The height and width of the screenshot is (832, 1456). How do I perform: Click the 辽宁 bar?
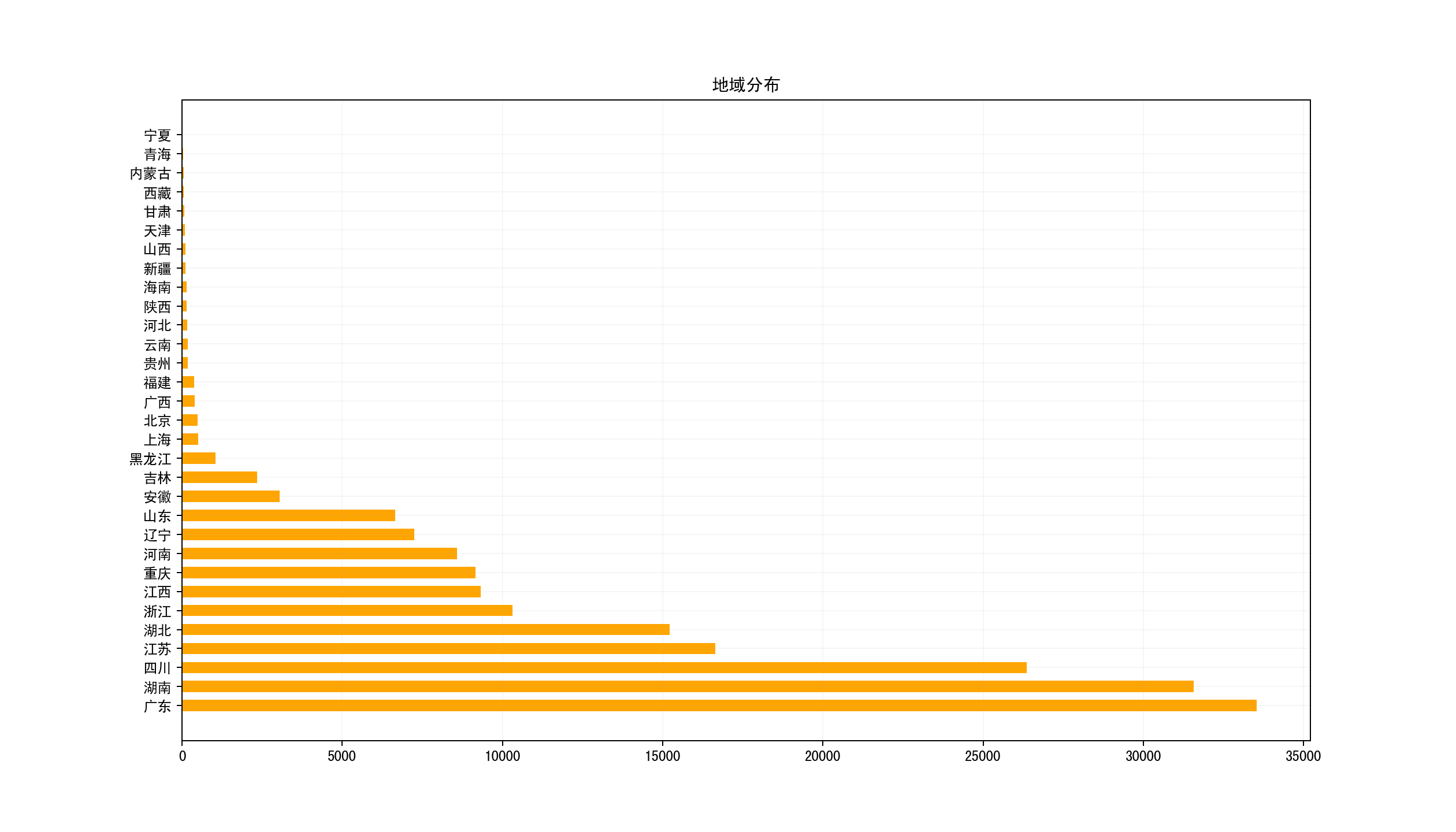(x=298, y=534)
